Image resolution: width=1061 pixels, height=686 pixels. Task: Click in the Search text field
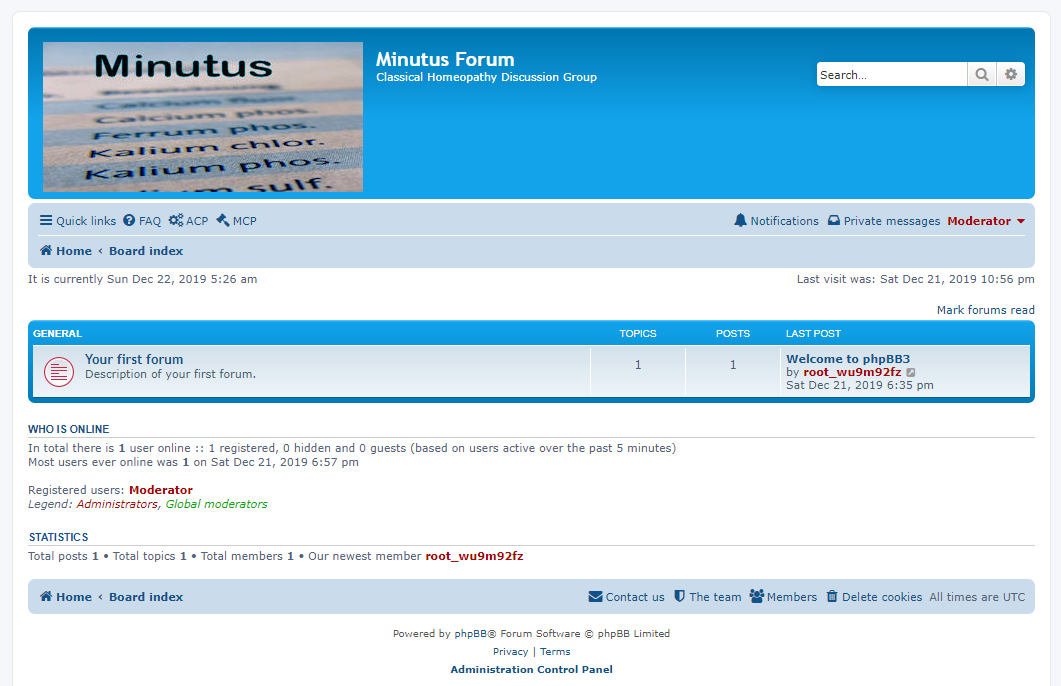pyautogui.click(x=890, y=75)
